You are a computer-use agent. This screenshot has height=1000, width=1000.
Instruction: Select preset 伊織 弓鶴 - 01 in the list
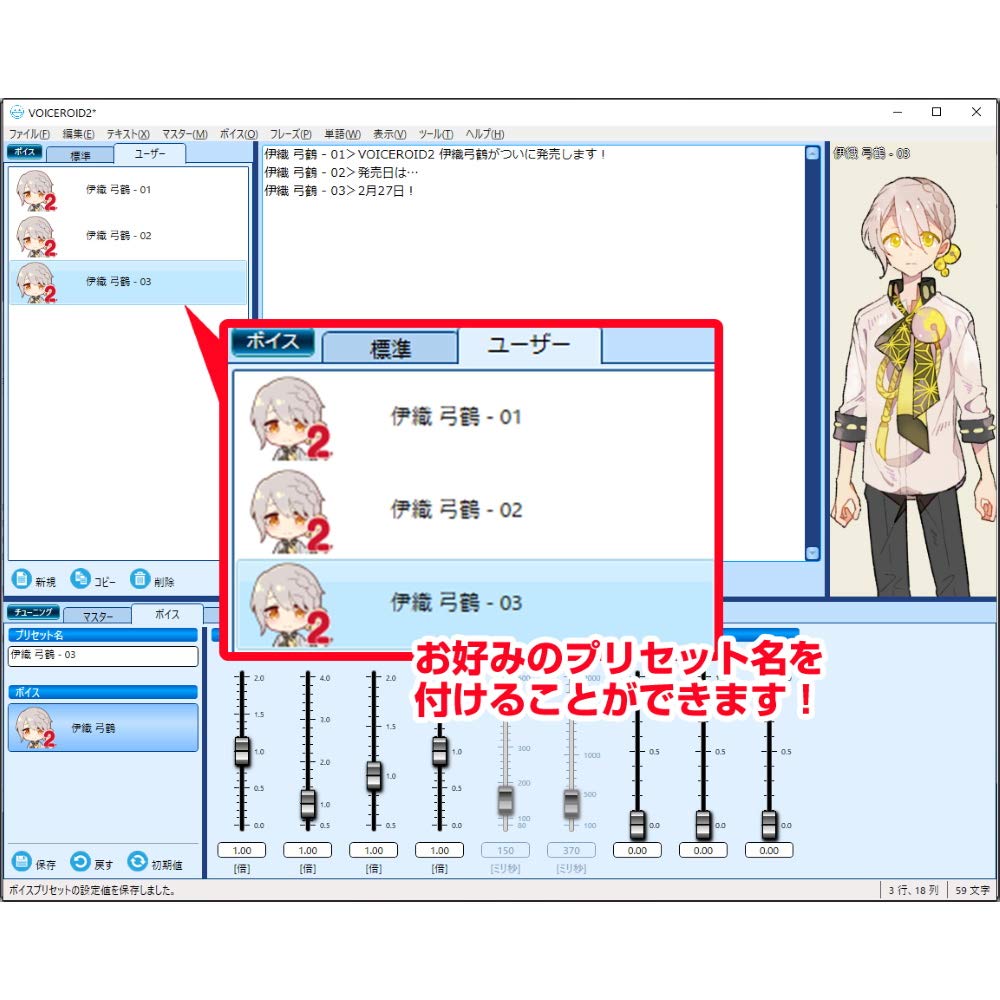120,190
